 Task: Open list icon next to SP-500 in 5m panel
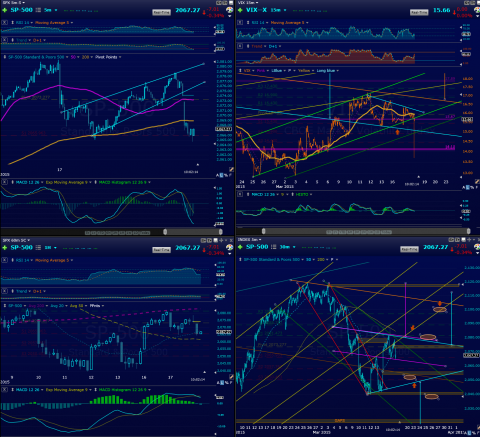(x=38, y=10)
